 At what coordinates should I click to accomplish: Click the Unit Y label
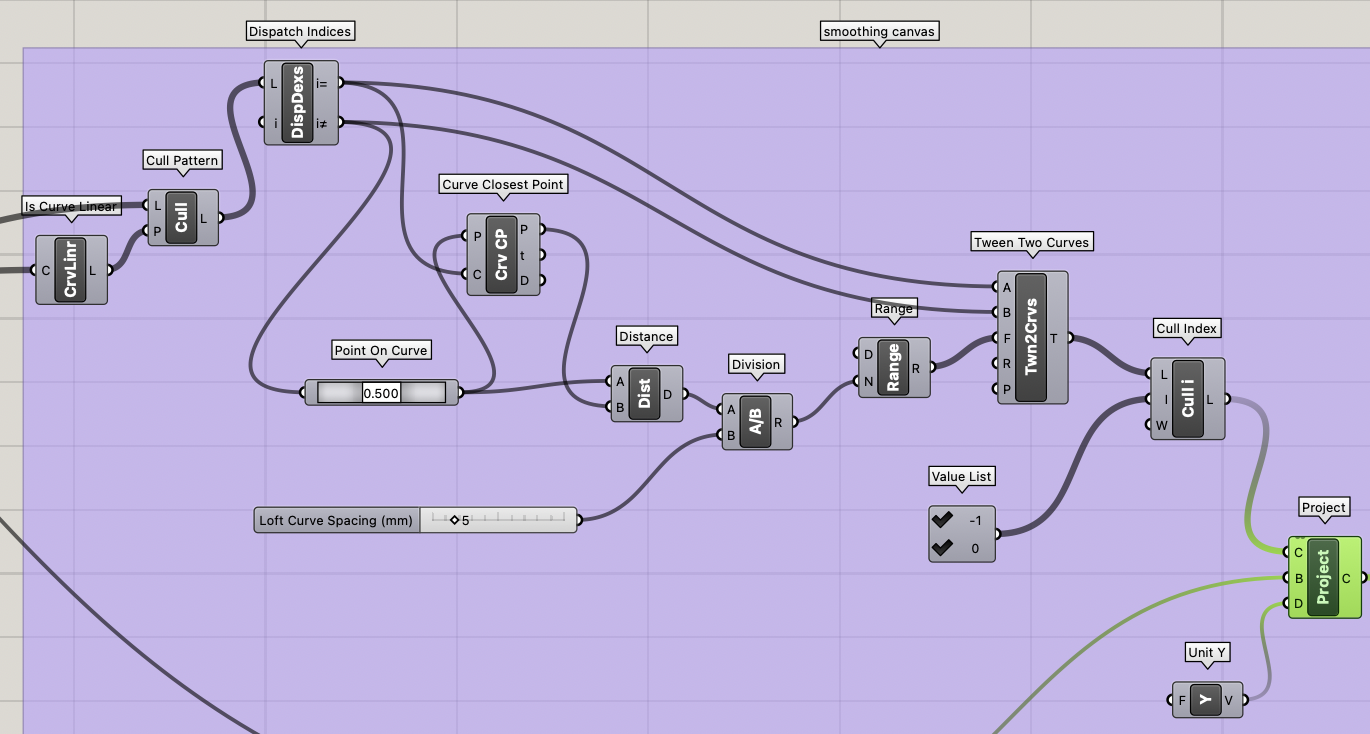1207,653
